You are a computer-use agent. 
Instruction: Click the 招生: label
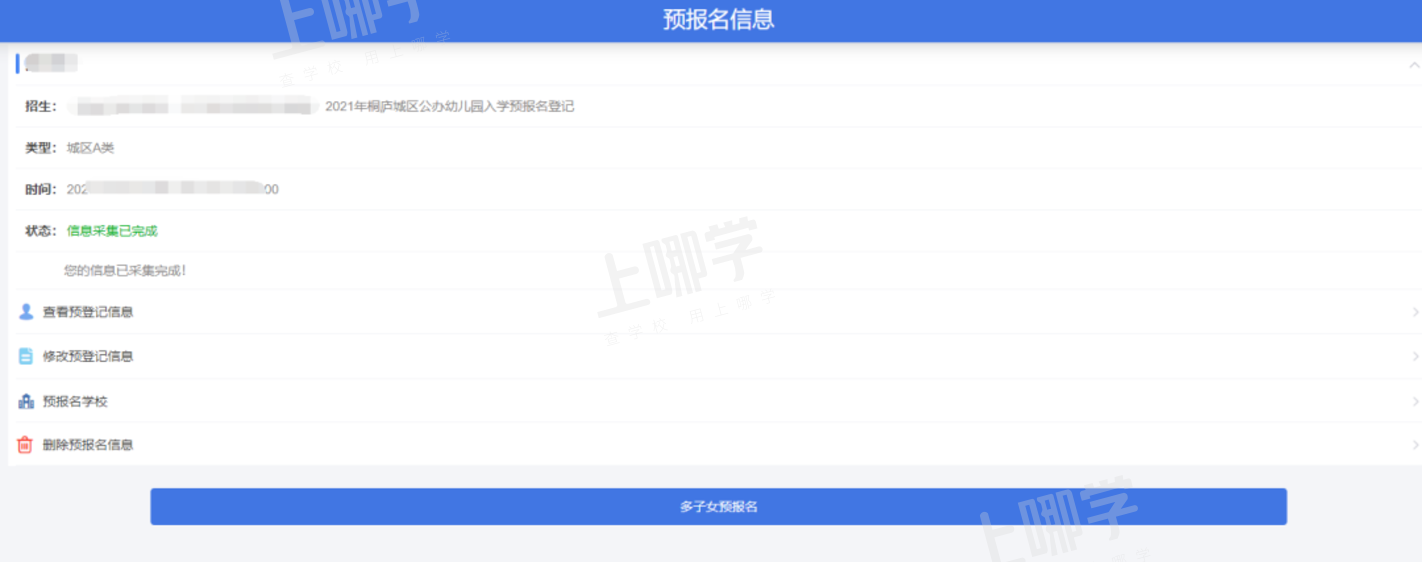pos(41,106)
